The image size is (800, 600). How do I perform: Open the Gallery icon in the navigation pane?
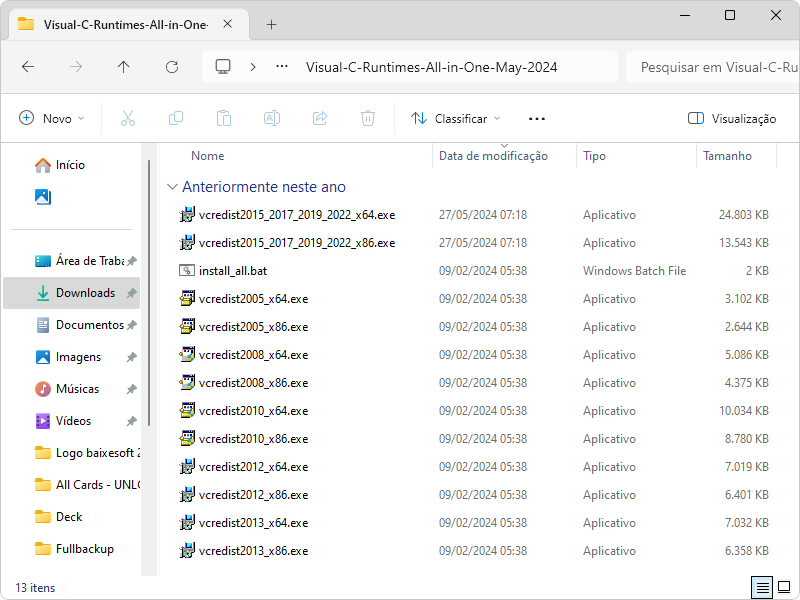(43, 197)
